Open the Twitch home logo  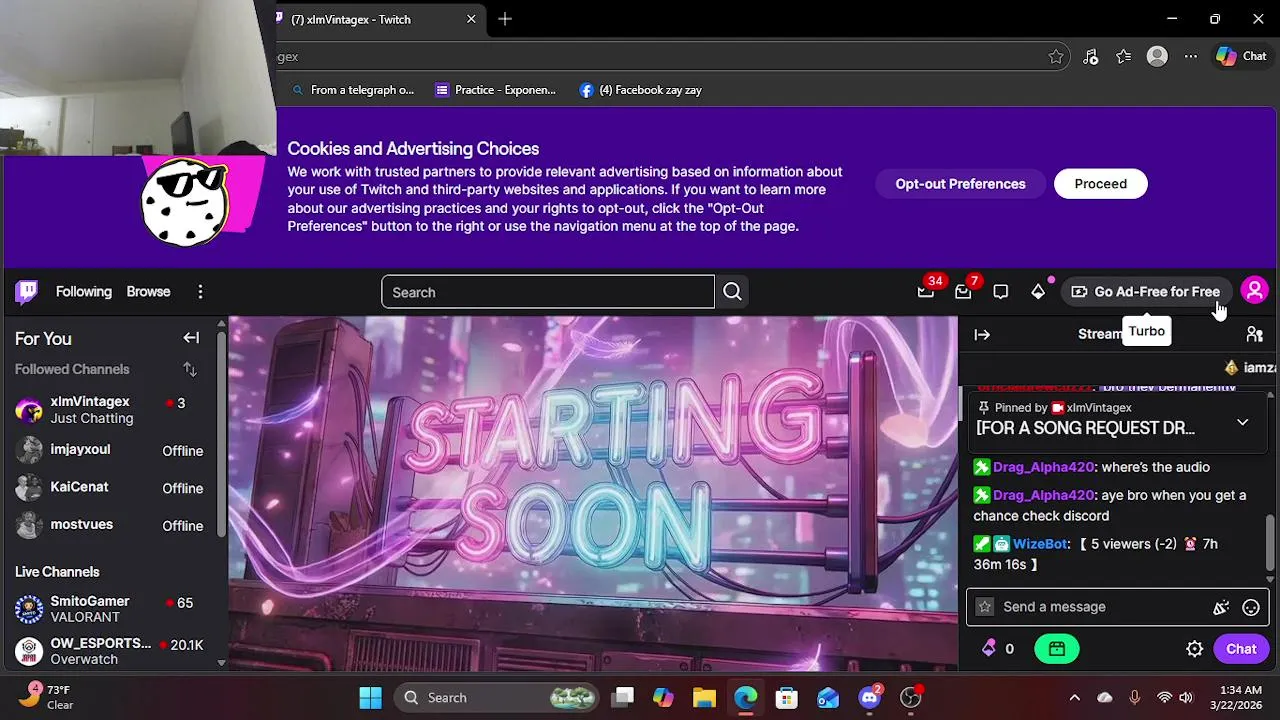click(27, 292)
